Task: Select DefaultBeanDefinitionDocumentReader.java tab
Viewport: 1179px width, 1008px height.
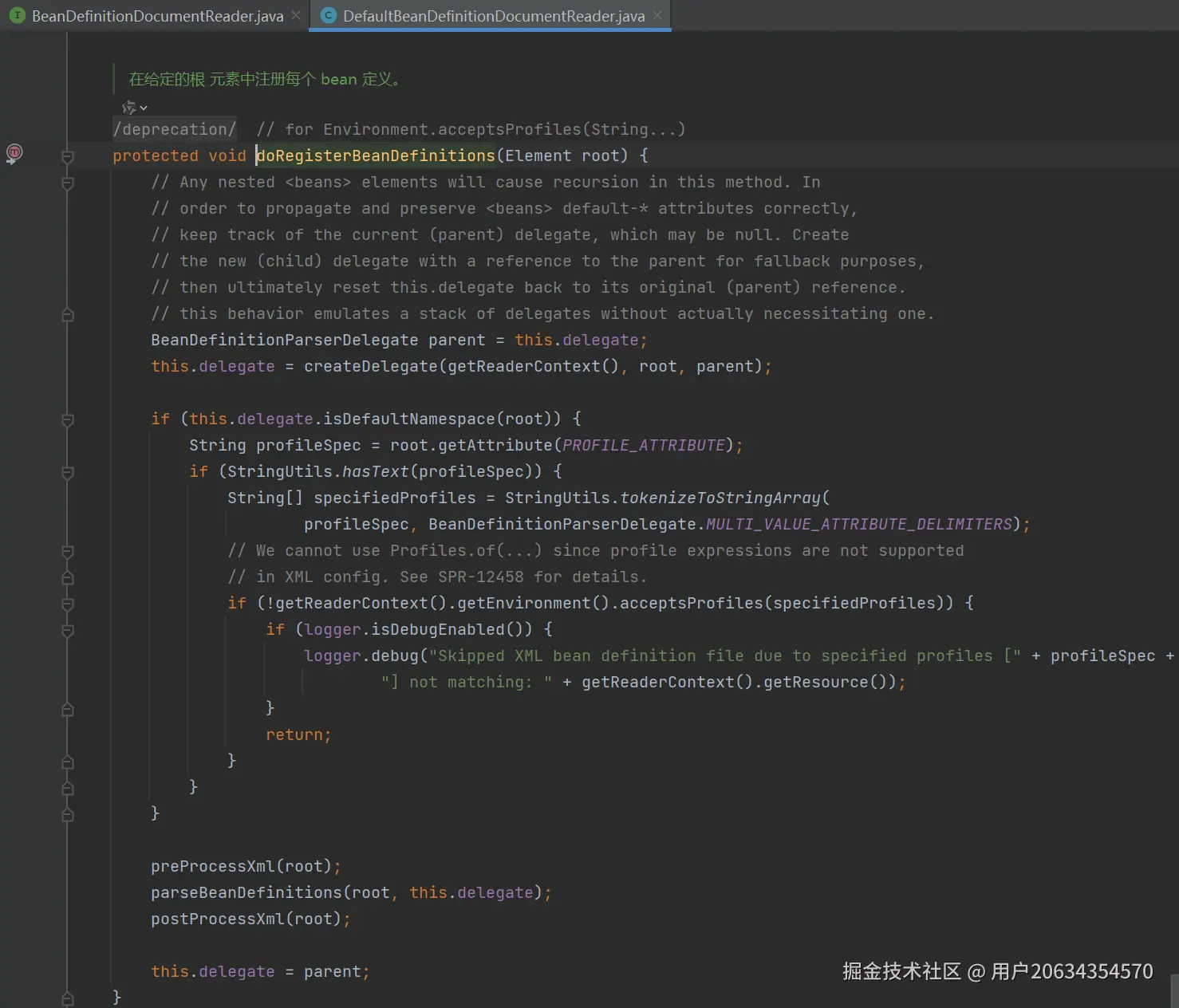Action: (494, 16)
